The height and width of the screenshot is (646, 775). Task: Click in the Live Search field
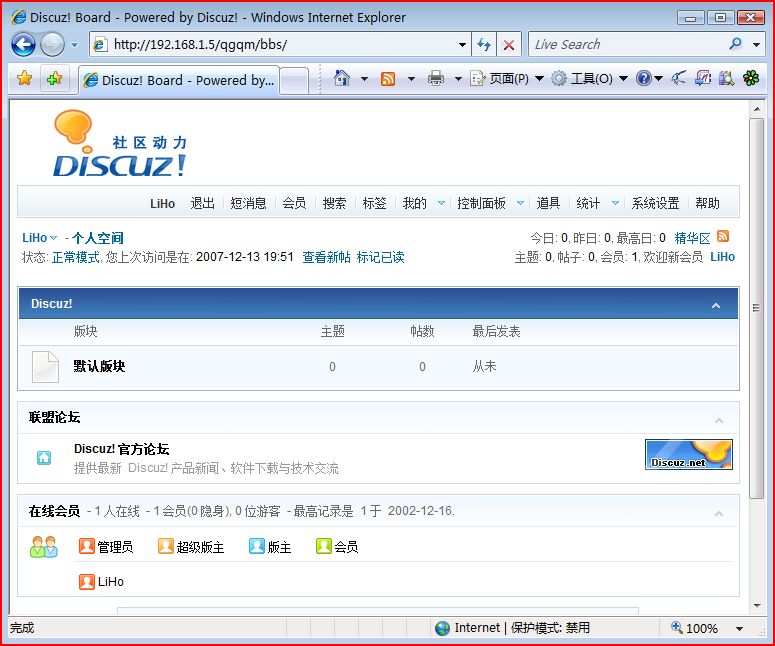pos(628,44)
